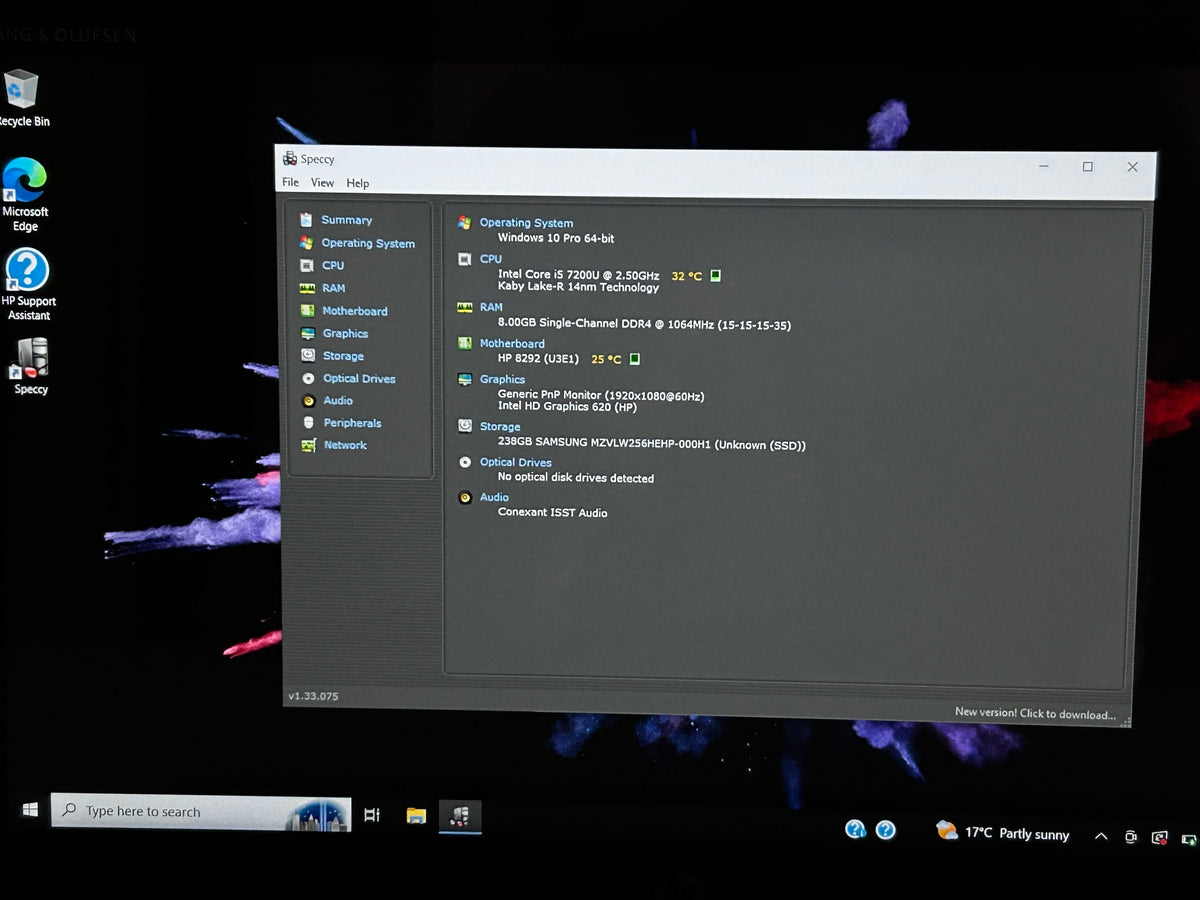Select Optical Drives in sidebar
This screenshot has height=900, width=1200.
click(359, 379)
